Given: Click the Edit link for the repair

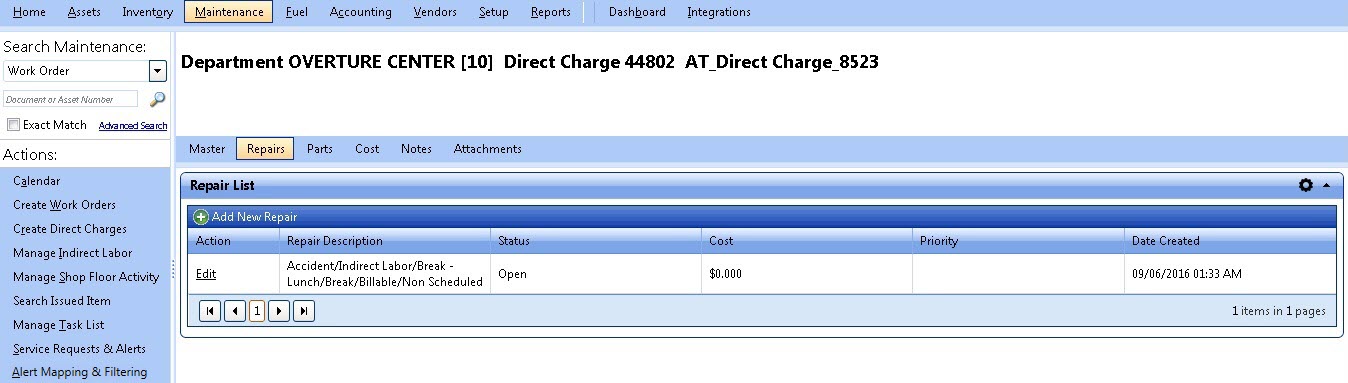Looking at the screenshot, I should [206, 274].
